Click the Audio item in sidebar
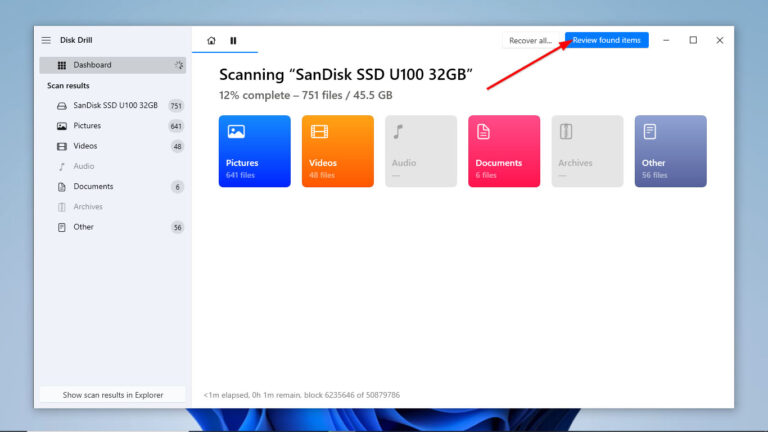Image resolution: width=768 pixels, height=432 pixels. [84, 166]
